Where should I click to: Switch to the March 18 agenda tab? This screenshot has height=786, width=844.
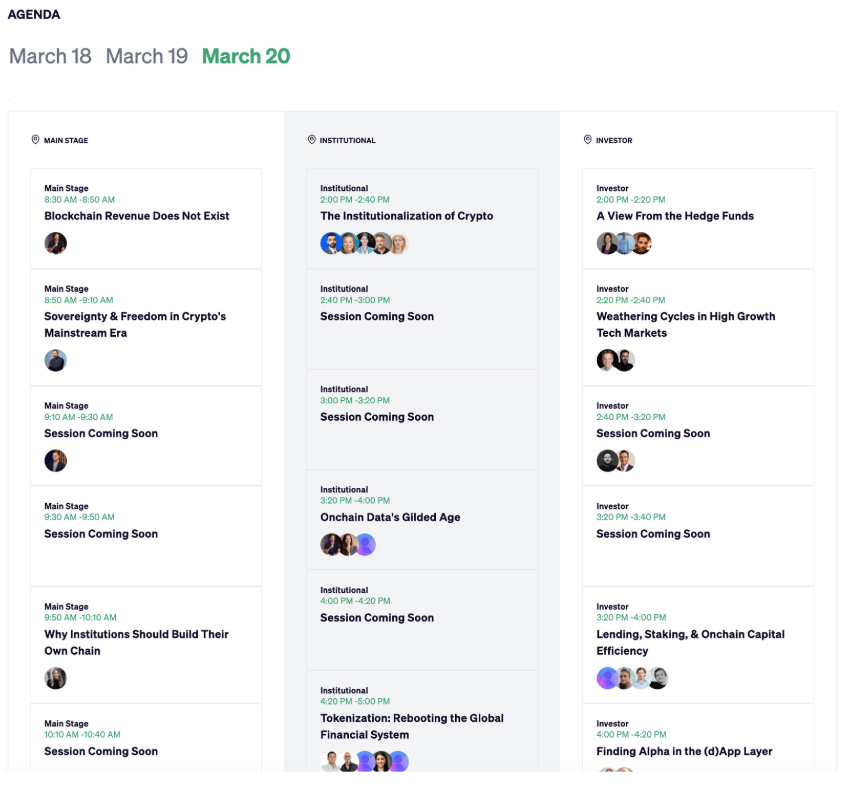point(50,56)
